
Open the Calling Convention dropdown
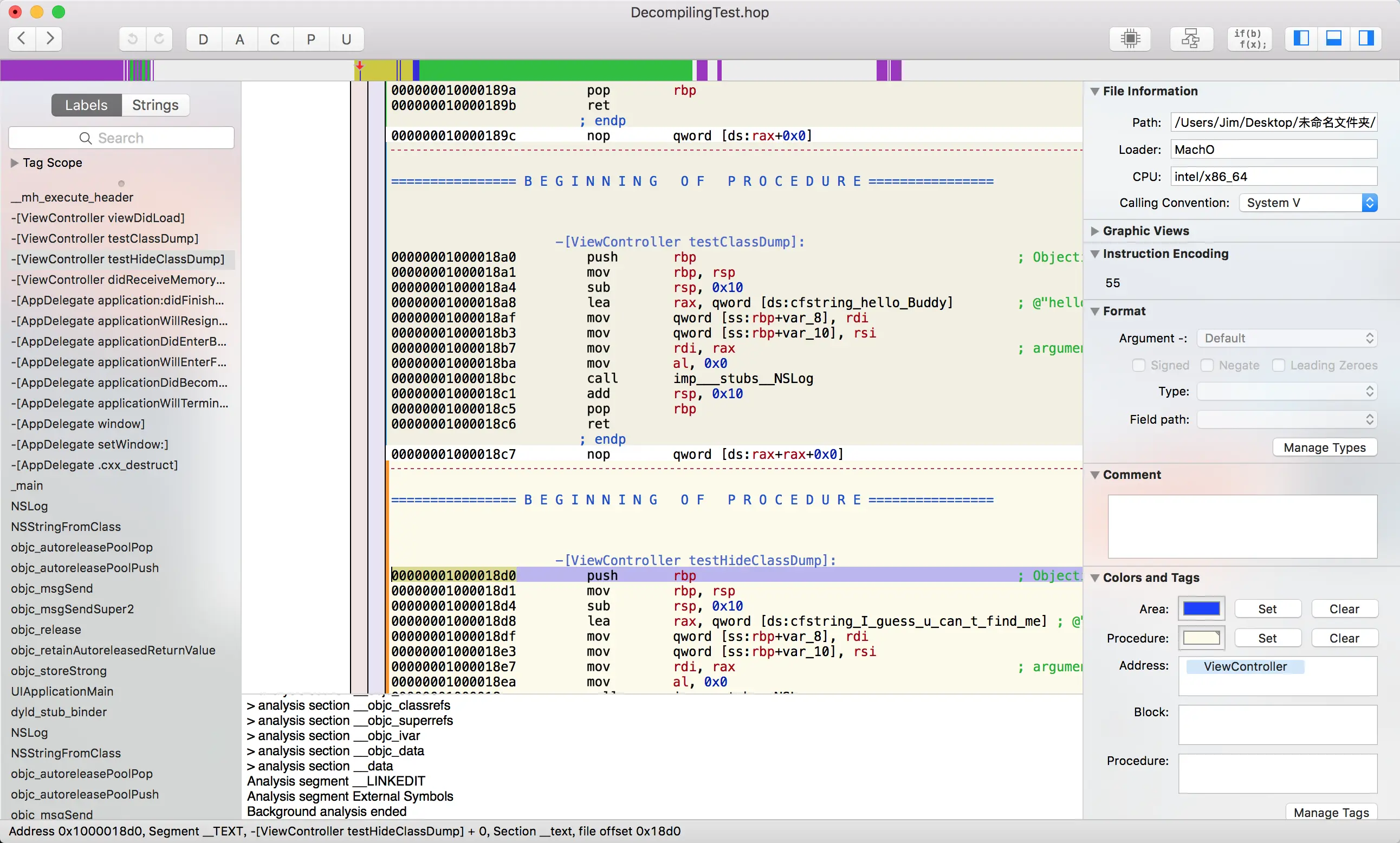point(1307,203)
